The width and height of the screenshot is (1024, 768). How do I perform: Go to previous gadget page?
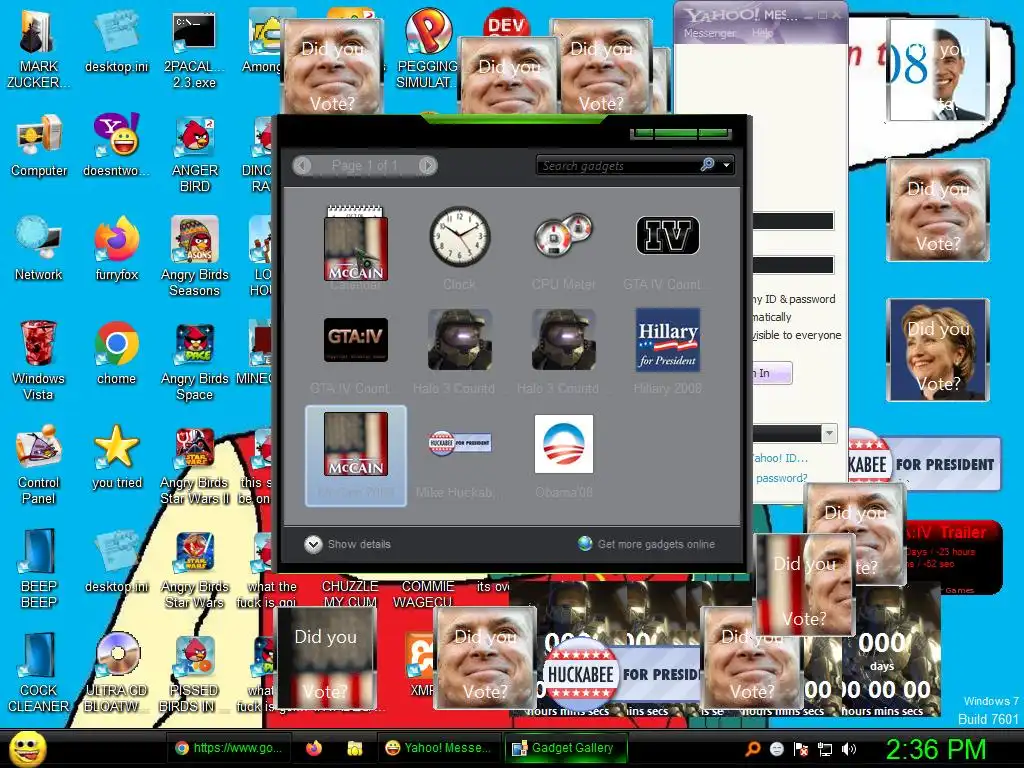[302, 165]
